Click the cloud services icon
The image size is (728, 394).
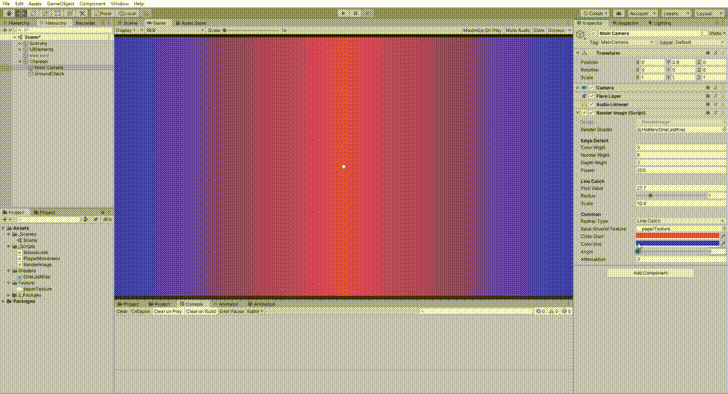point(618,13)
